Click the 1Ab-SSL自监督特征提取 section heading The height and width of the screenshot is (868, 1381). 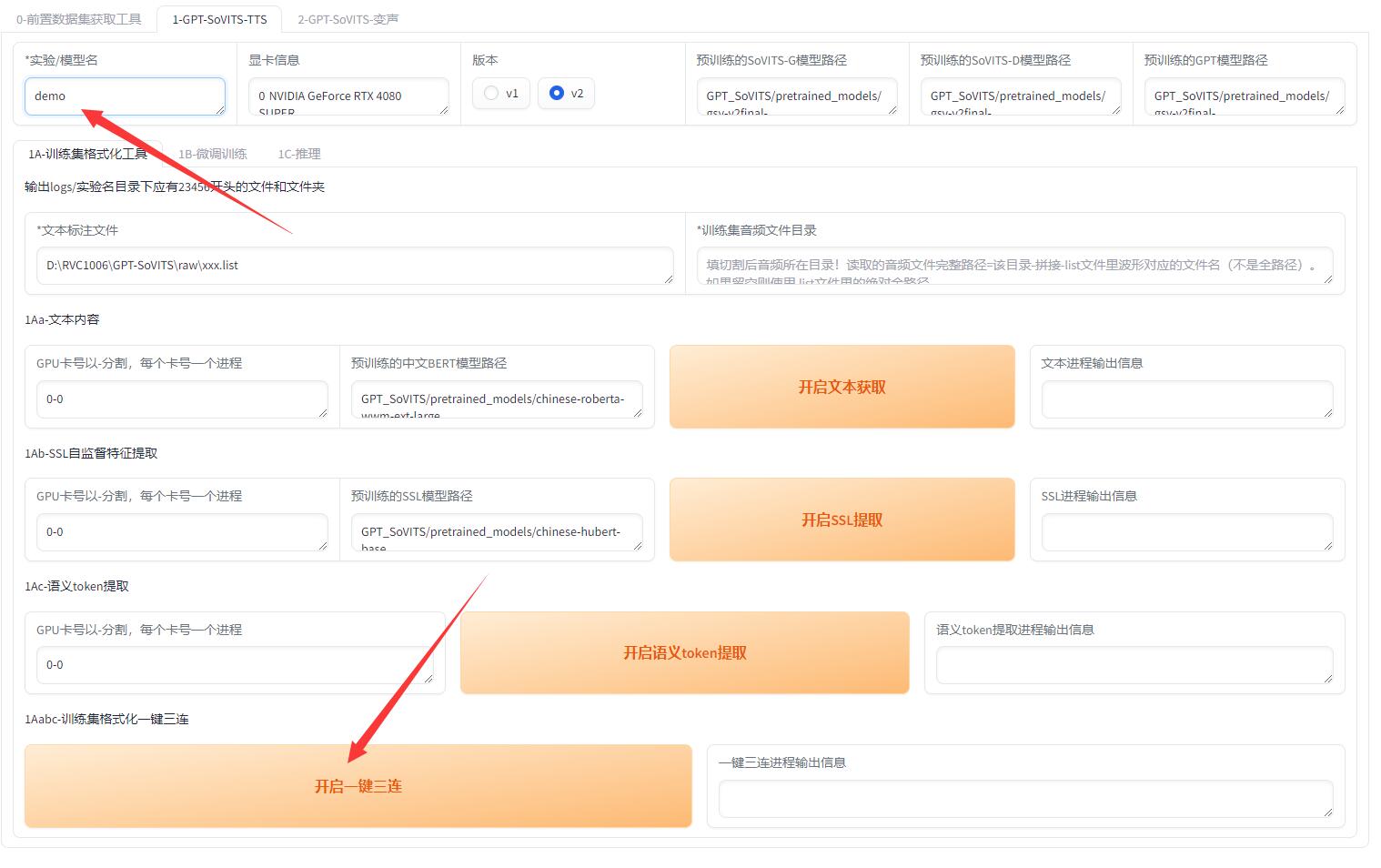coord(91,453)
